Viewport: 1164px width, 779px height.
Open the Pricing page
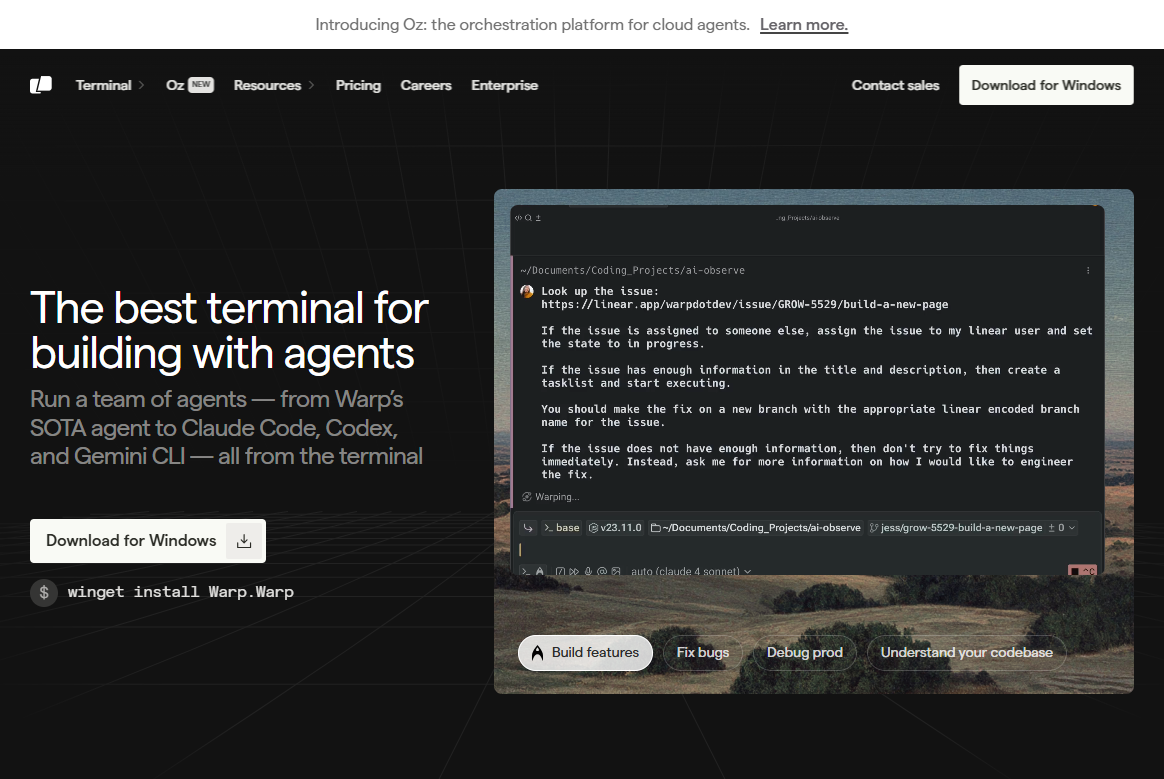[358, 85]
